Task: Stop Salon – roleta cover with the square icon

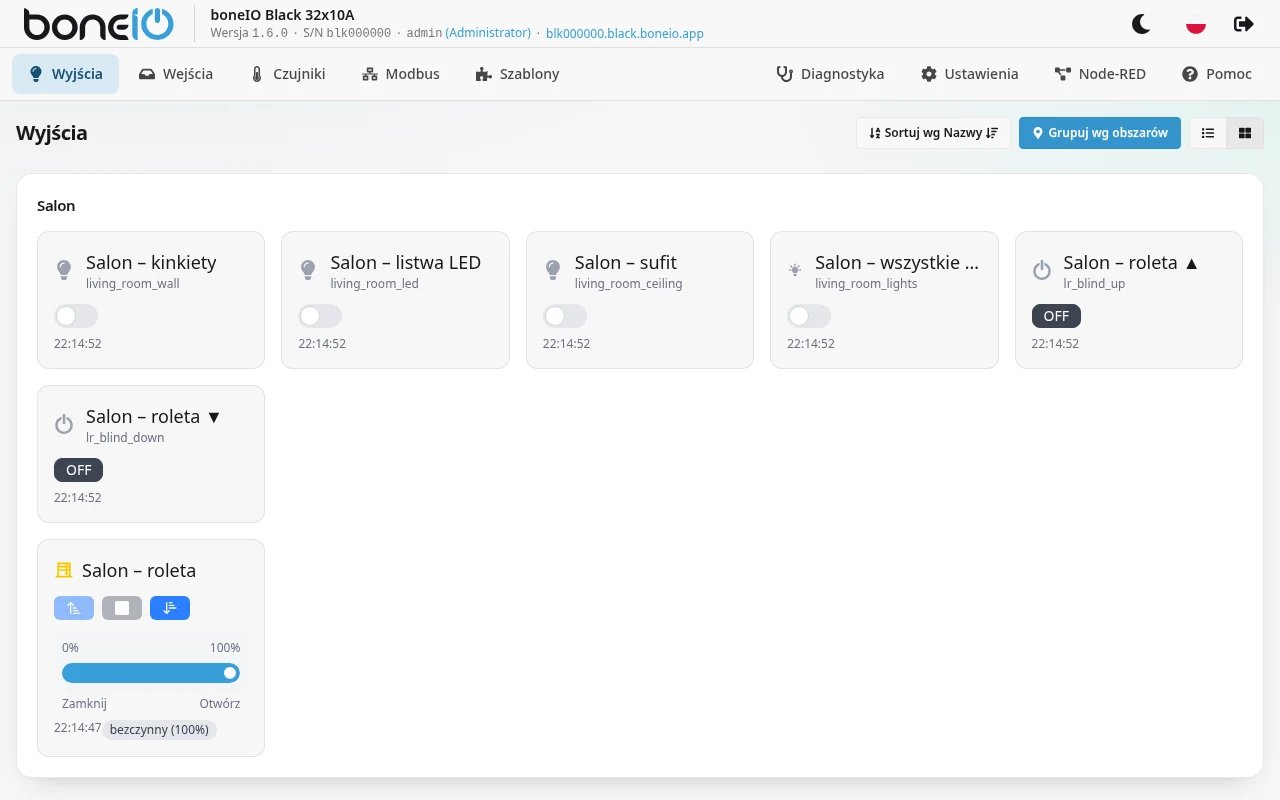Action: coord(122,608)
